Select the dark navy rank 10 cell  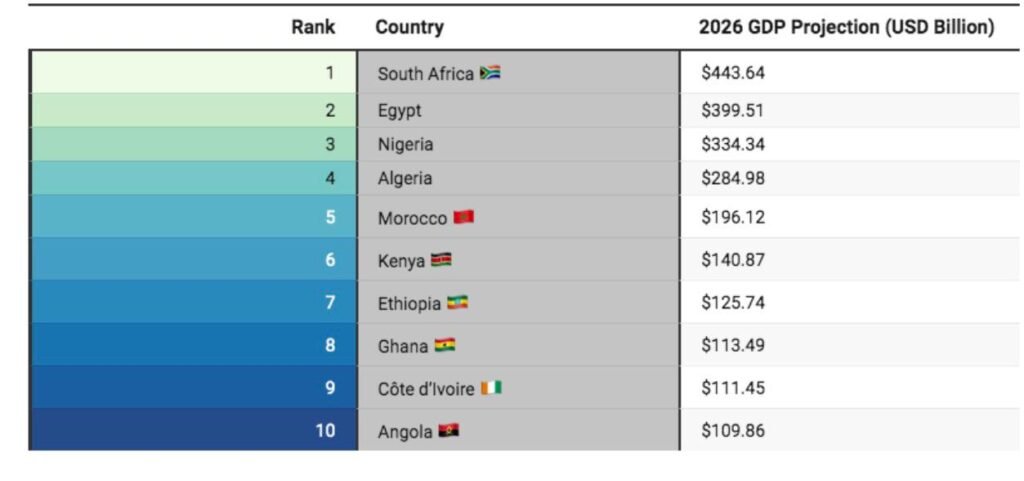pyautogui.click(x=194, y=431)
